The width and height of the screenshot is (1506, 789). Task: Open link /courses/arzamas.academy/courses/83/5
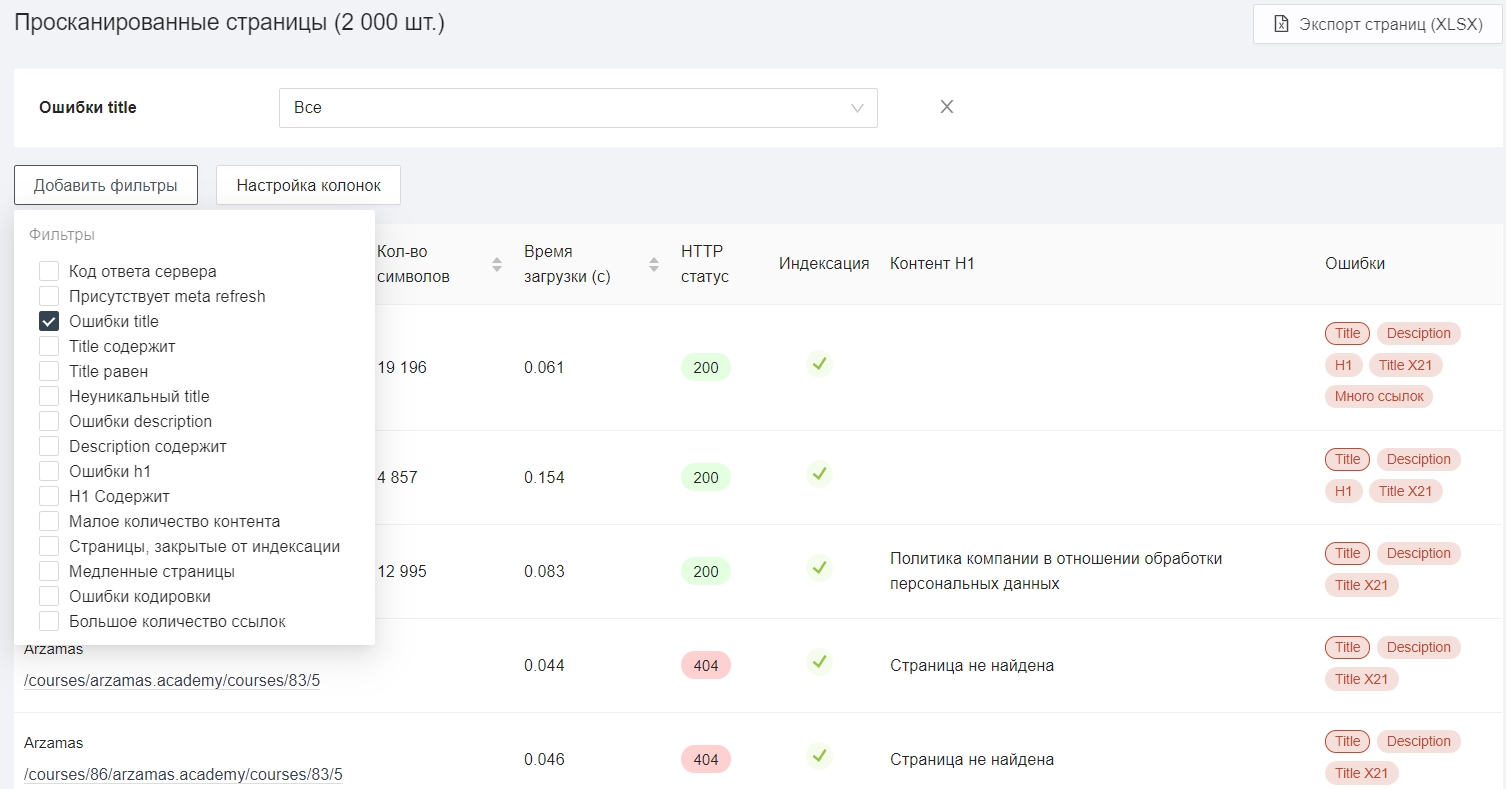172,681
